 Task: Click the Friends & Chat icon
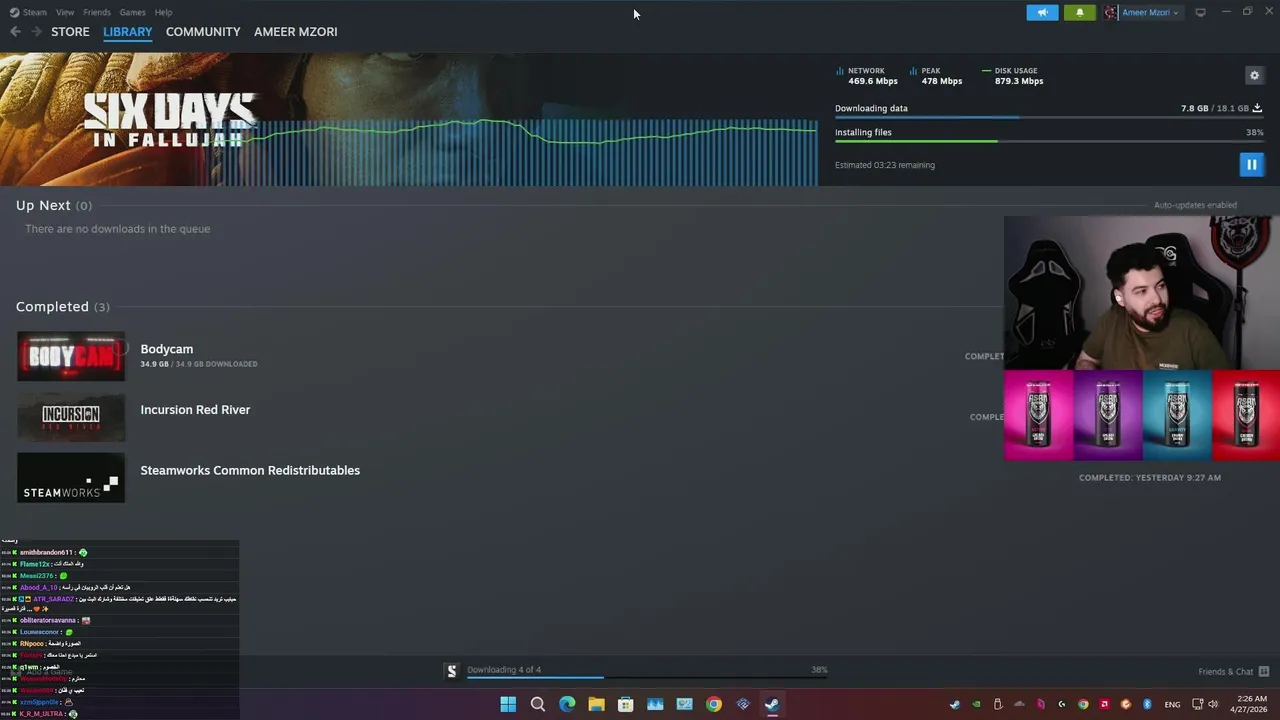pos(1264,672)
